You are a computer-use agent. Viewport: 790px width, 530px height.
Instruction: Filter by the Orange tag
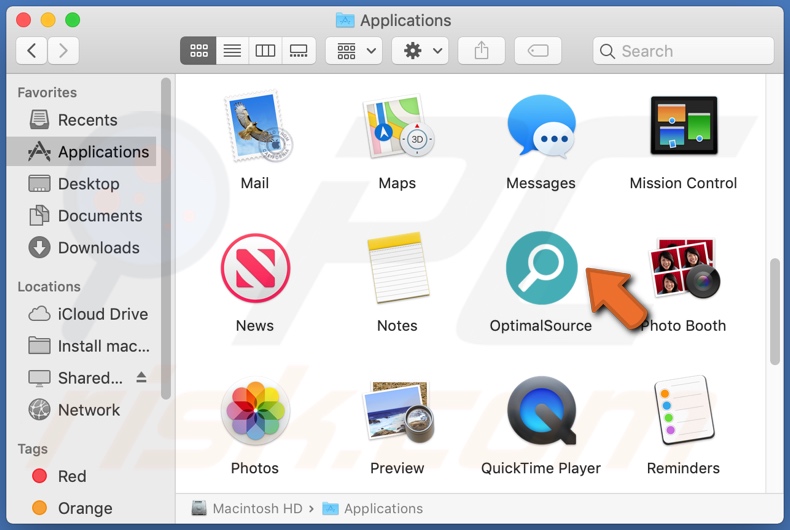click(81, 508)
